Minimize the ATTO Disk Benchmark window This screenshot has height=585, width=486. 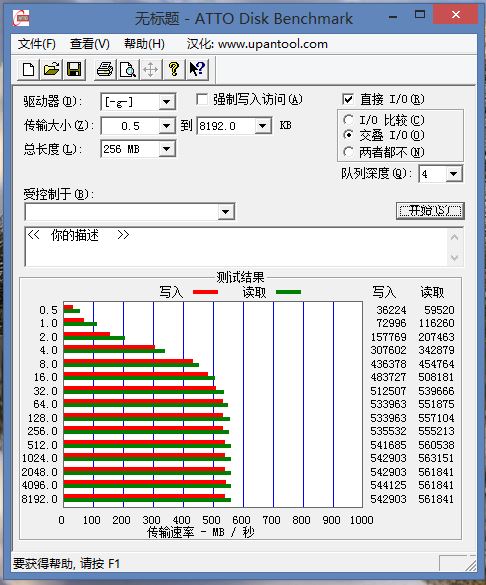(392, 17)
